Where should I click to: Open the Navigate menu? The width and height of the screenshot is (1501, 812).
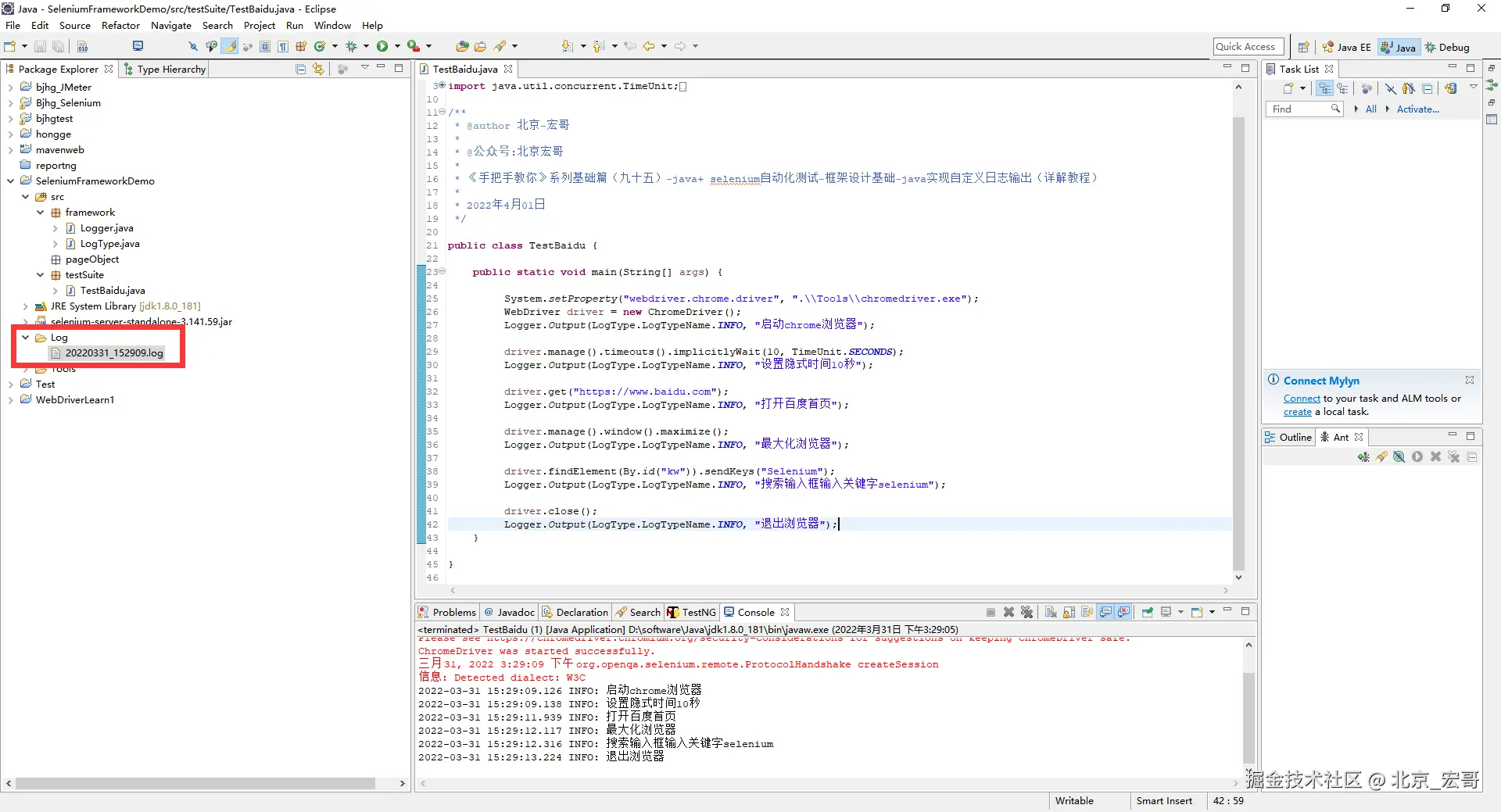tap(171, 25)
